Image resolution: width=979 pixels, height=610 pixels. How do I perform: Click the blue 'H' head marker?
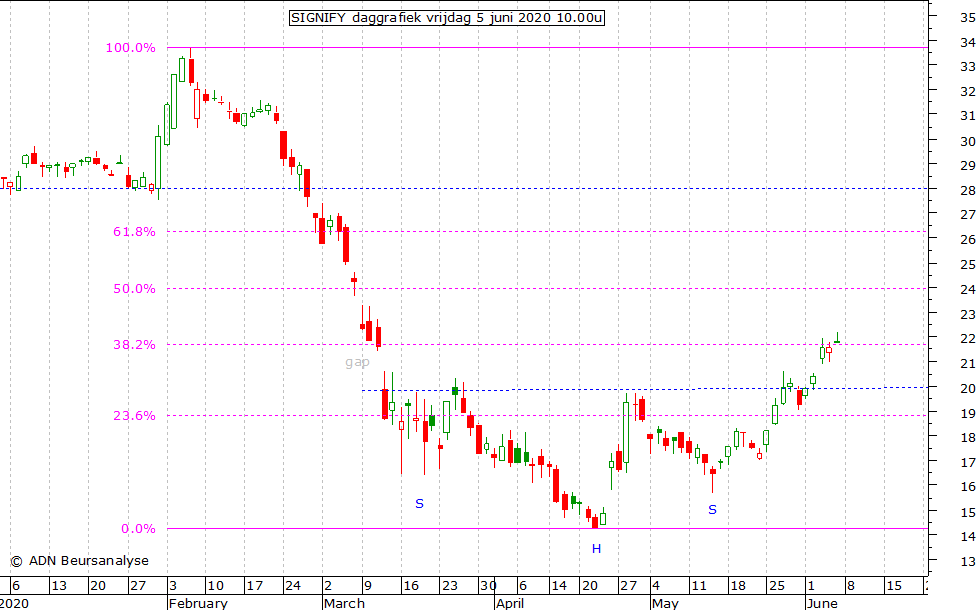pyautogui.click(x=596, y=549)
